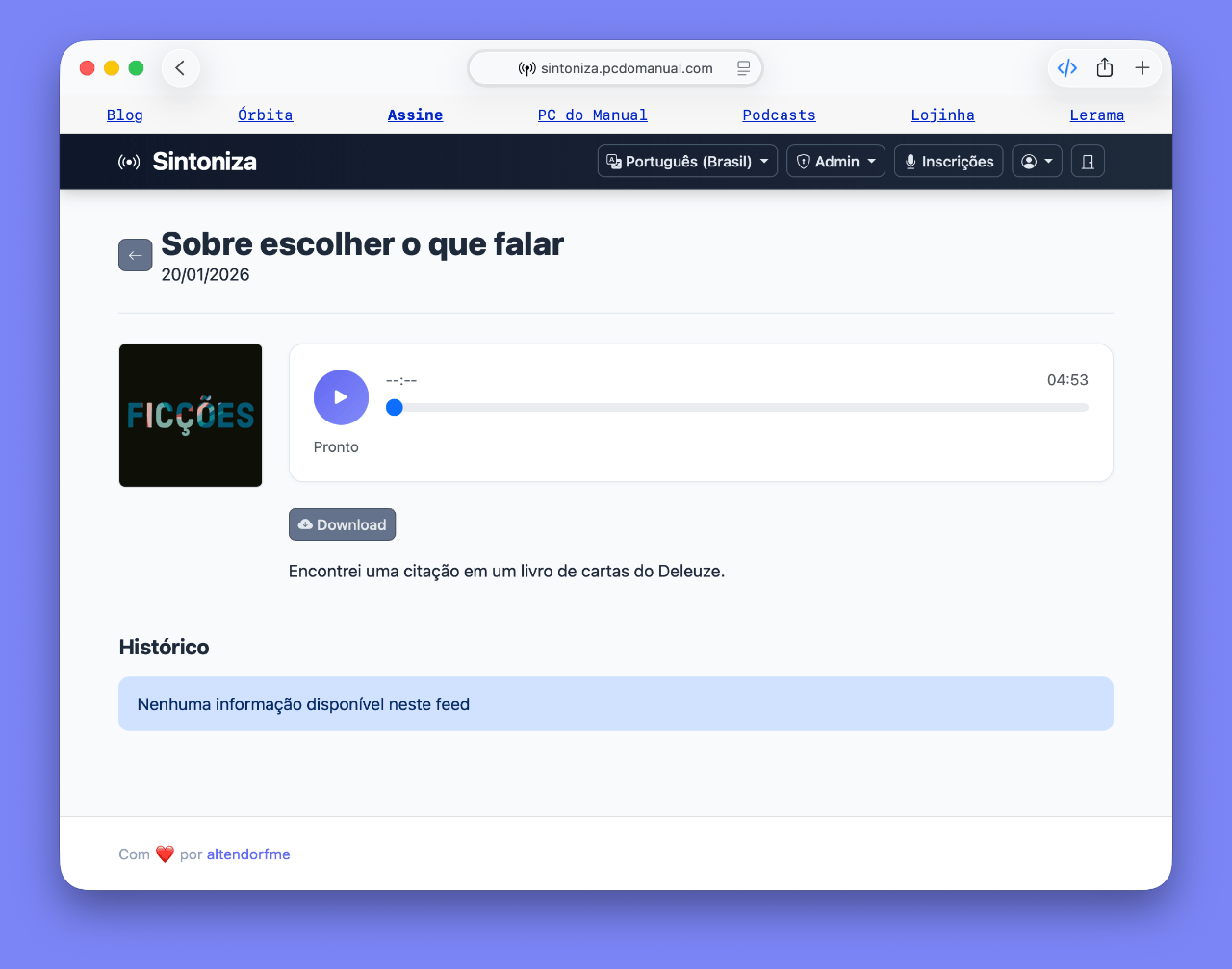This screenshot has height=969, width=1232.
Task: Click the sintoniza.pcdomanual.com address bar
Action: 616,68
